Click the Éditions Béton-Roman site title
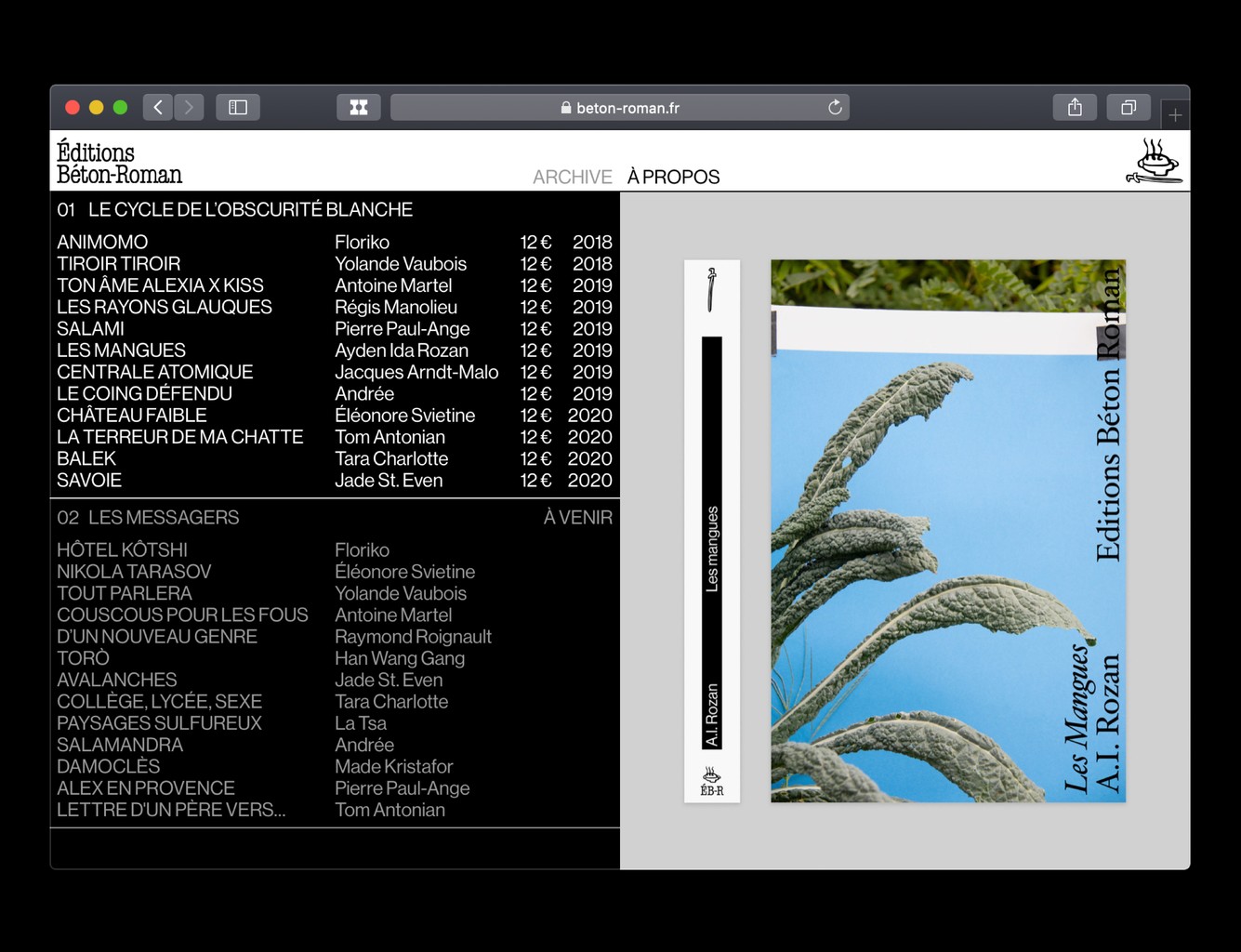Viewport: 1241px width, 952px height. 119,163
